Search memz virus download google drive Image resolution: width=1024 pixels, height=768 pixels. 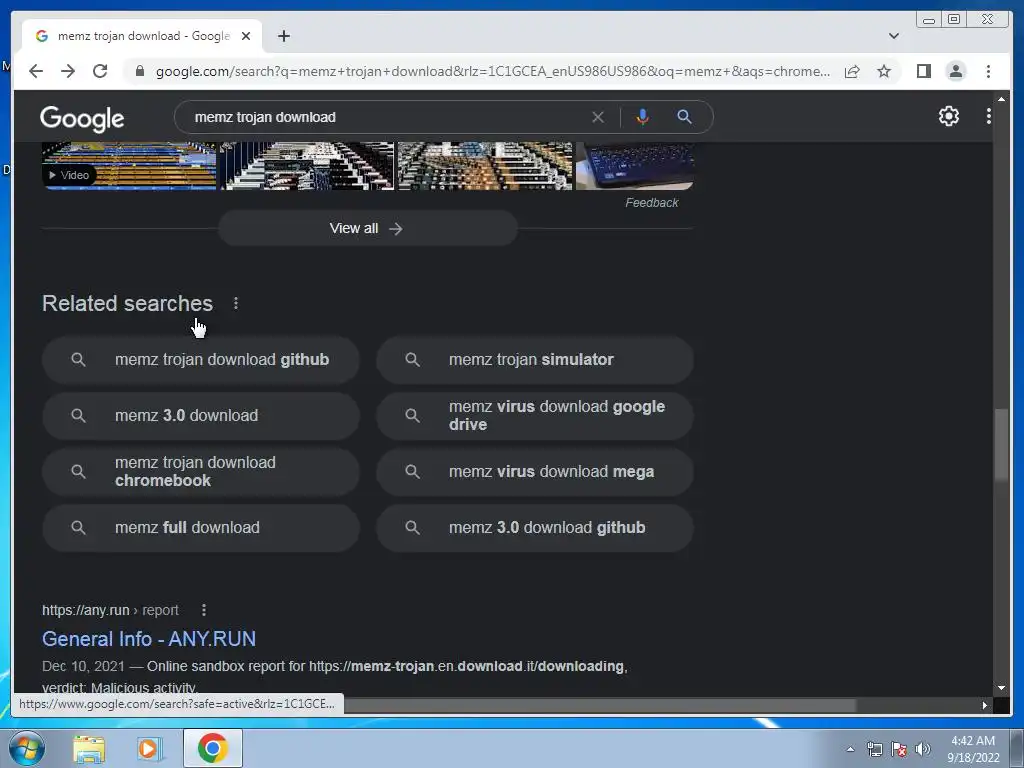tap(535, 416)
